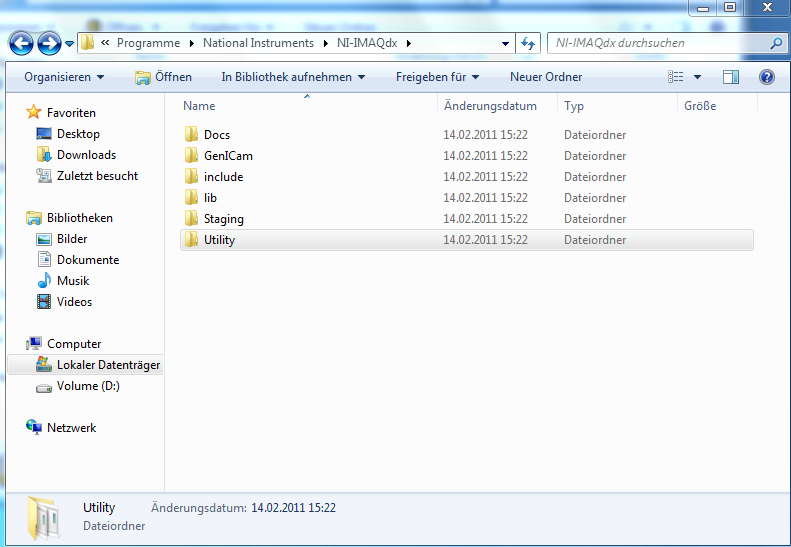Select Computer in navigation pane

coord(74,344)
